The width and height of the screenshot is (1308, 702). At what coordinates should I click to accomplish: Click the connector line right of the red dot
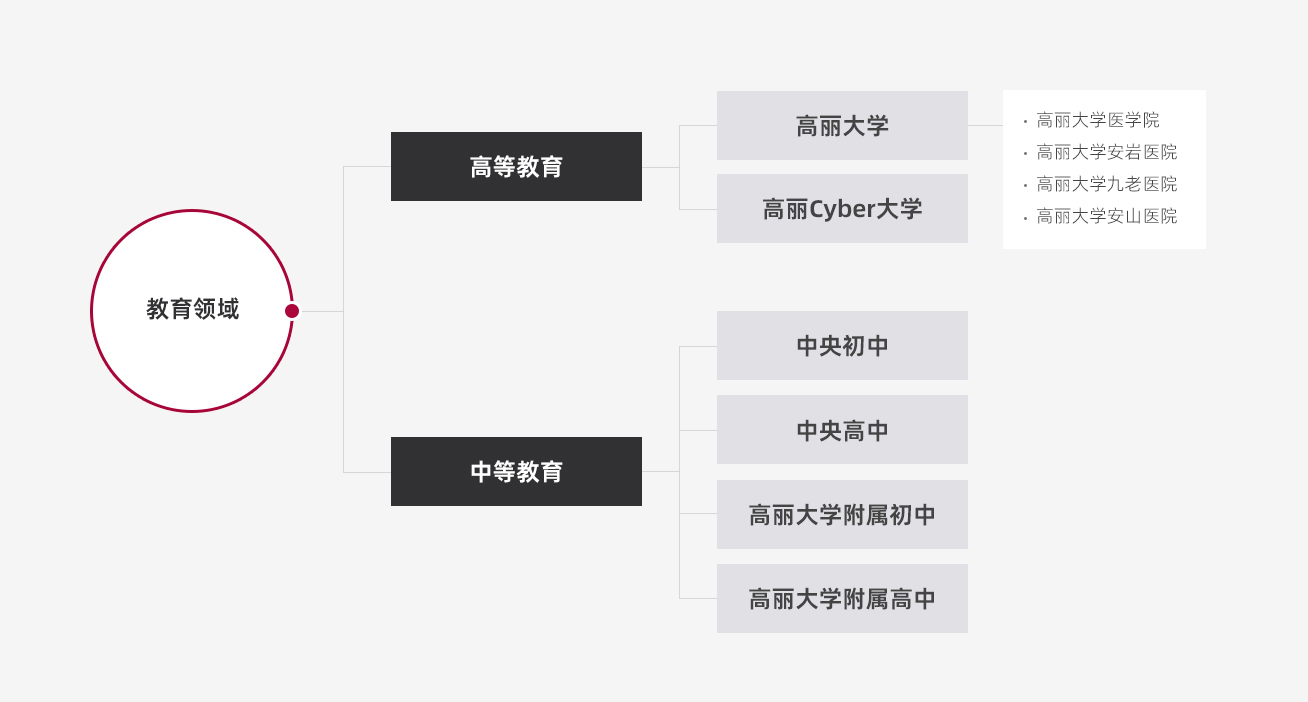322,311
